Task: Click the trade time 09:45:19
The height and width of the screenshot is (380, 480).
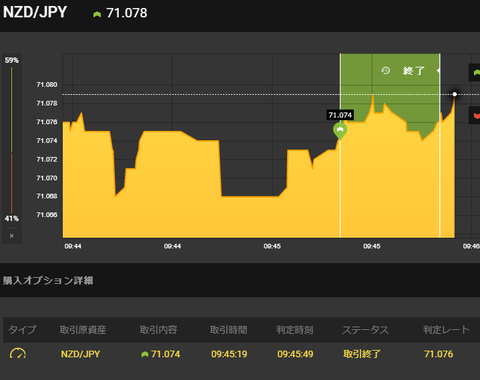Action: (x=229, y=354)
